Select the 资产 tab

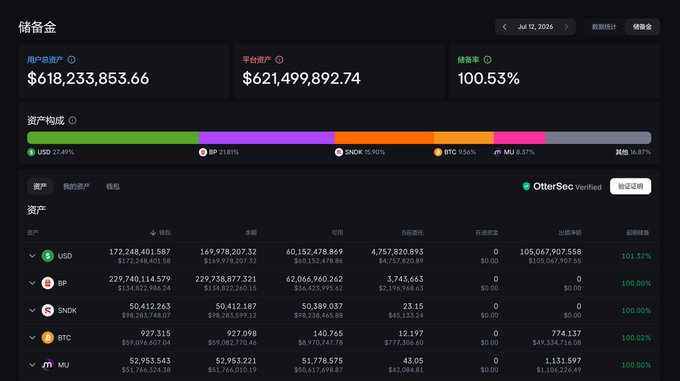pos(40,186)
